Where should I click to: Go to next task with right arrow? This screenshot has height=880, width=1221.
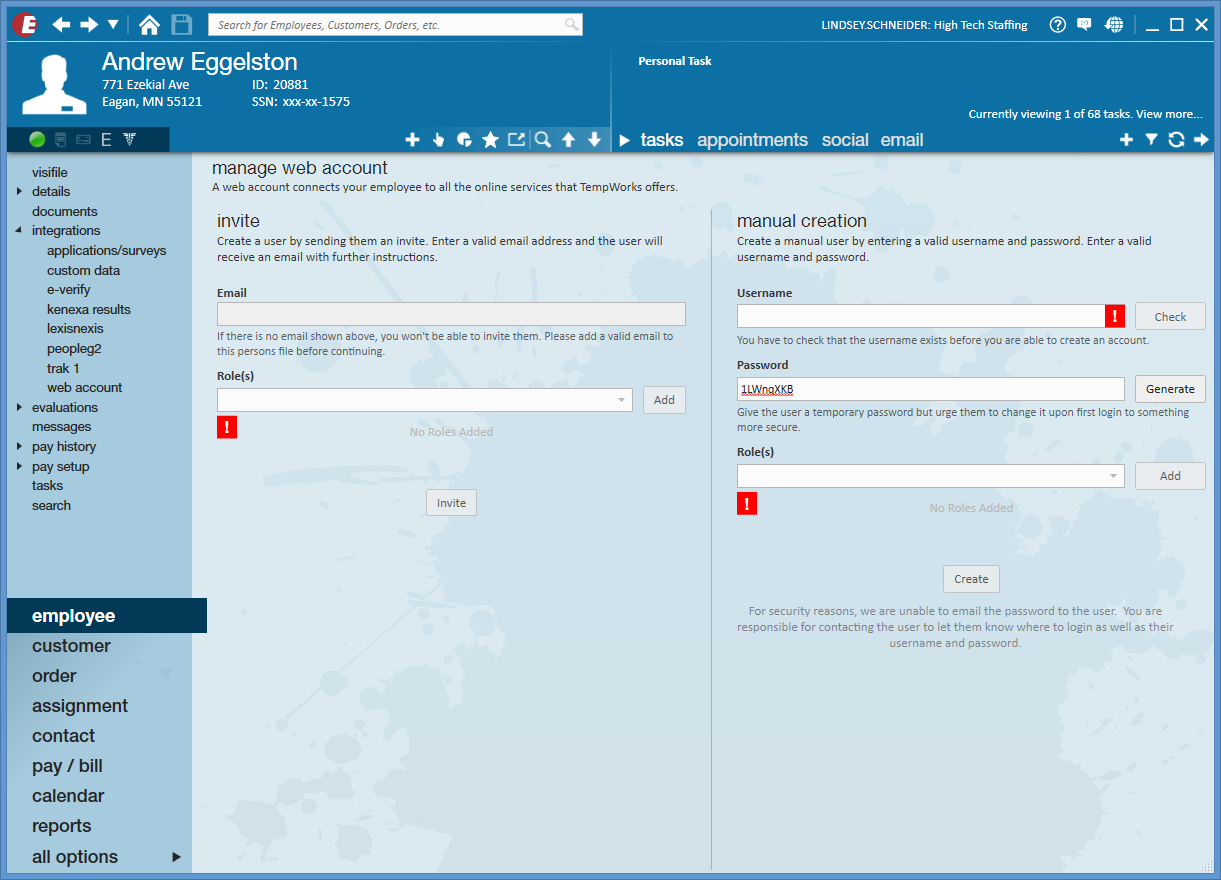(x=1201, y=140)
